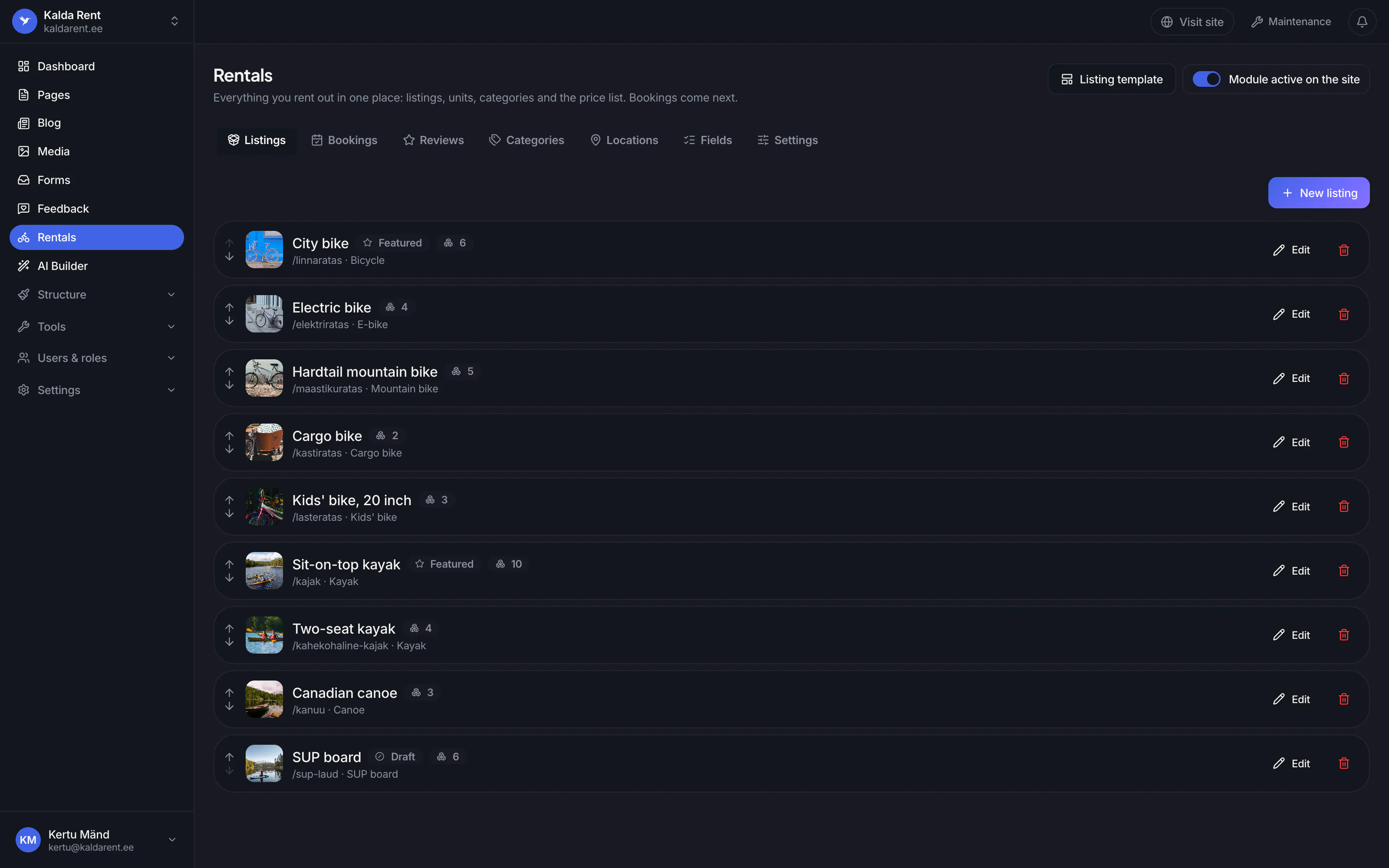This screenshot has height=868, width=1389.
Task: Click the City bike thumbnail
Action: pyautogui.click(x=264, y=250)
